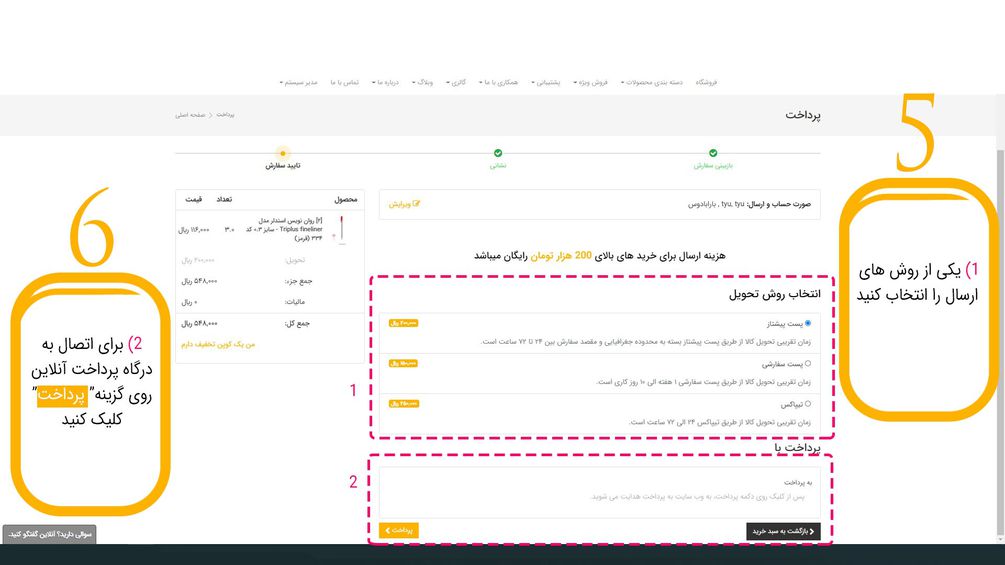Expand the گالری dropdown menu
1005x565 pixels.
pos(456,83)
